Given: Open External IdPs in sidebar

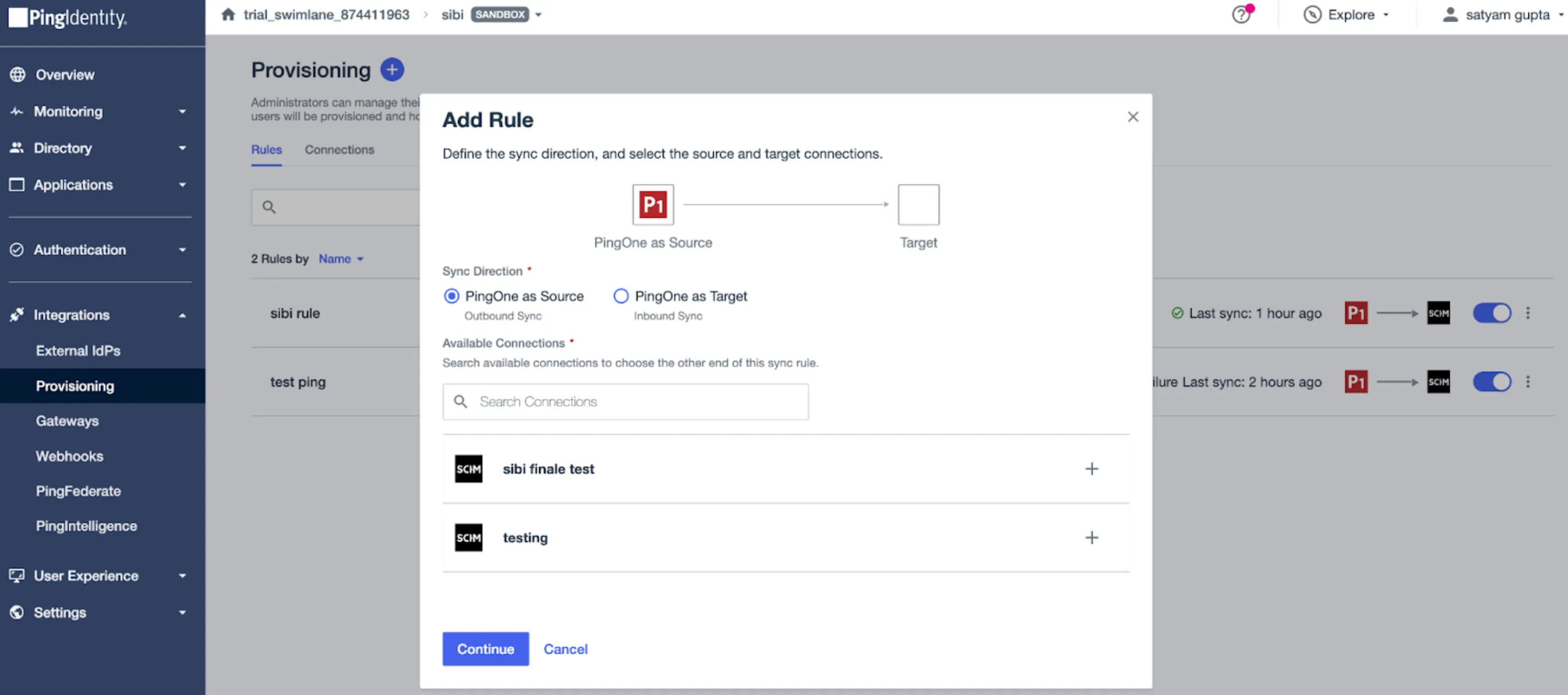Looking at the screenshot, I should pos(78,351).
